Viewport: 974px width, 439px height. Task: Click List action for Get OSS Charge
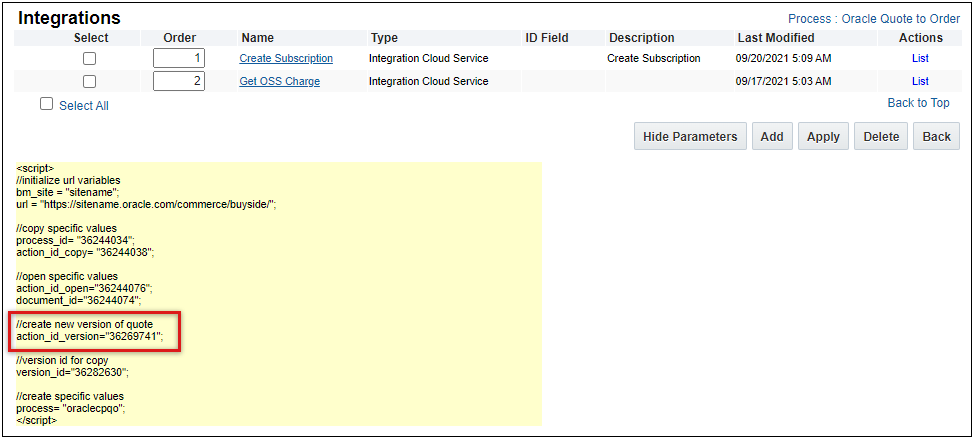click(x=920, y=82)
